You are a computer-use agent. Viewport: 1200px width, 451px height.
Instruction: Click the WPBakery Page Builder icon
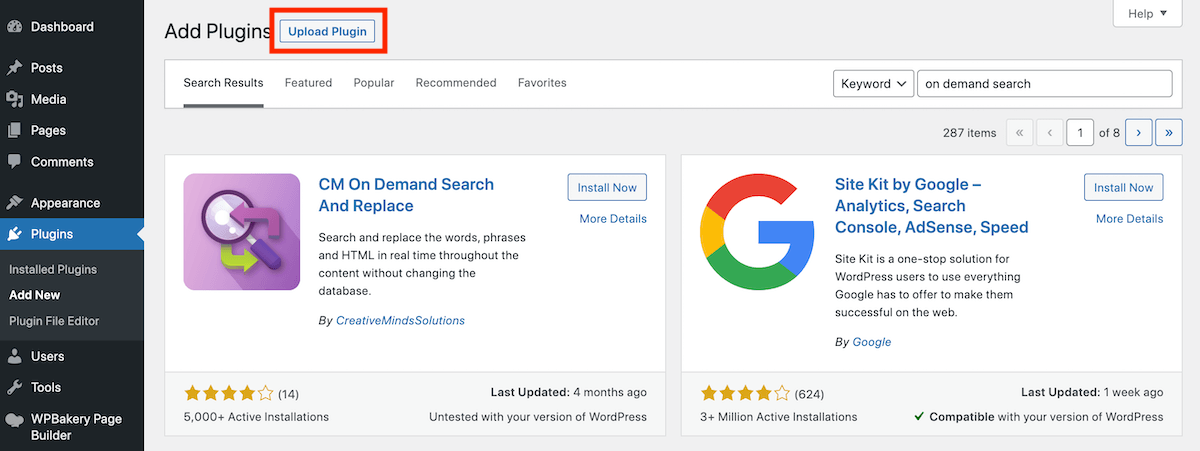[x=14, y=420]
